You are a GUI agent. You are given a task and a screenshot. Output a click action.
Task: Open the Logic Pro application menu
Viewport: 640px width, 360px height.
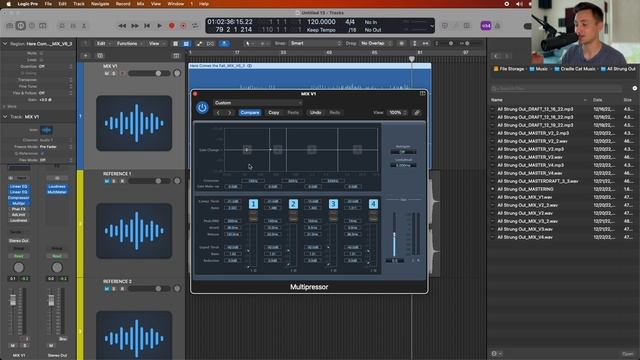point(28,4)
